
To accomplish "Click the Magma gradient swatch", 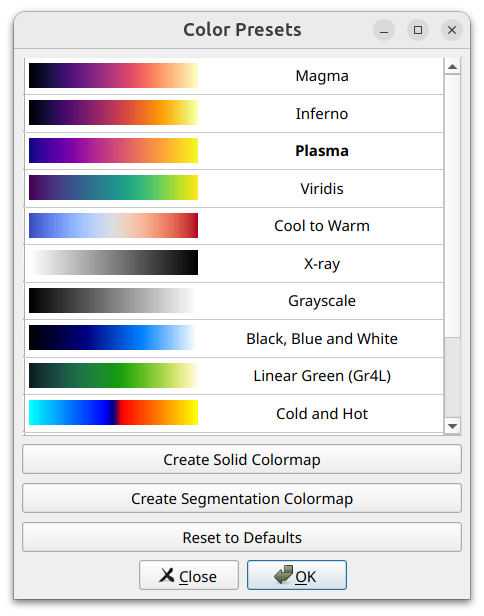I will [x=113, y=75].
